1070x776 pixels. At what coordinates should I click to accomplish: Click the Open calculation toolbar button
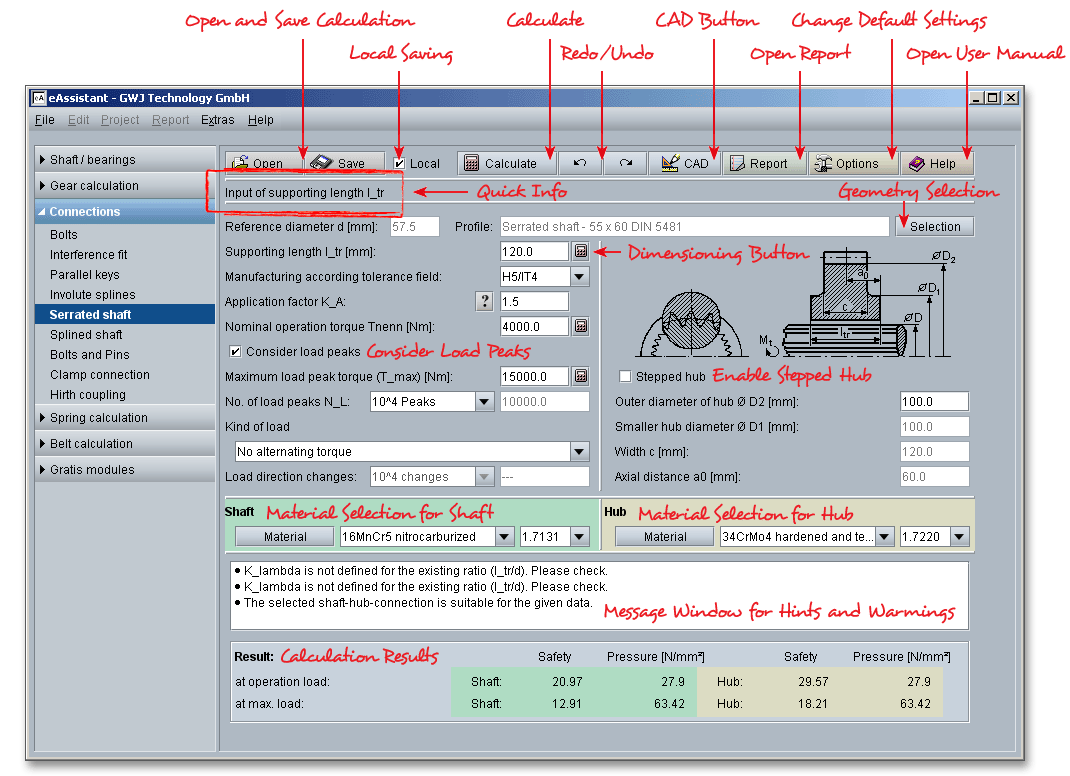[x=264, y=163]
